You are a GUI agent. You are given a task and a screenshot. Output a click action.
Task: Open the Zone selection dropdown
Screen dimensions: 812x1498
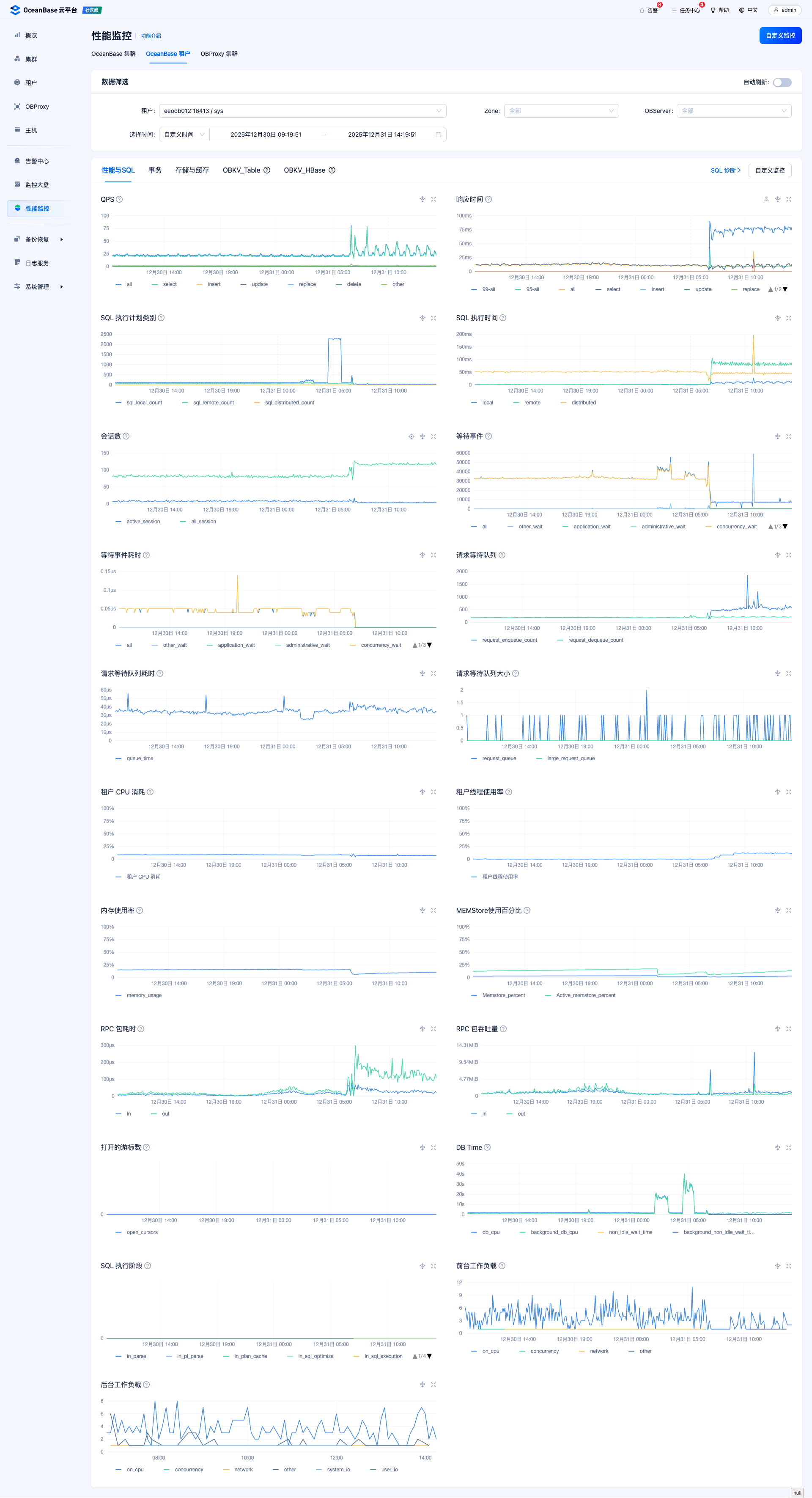pyautogui.click(x=561, y=111)
